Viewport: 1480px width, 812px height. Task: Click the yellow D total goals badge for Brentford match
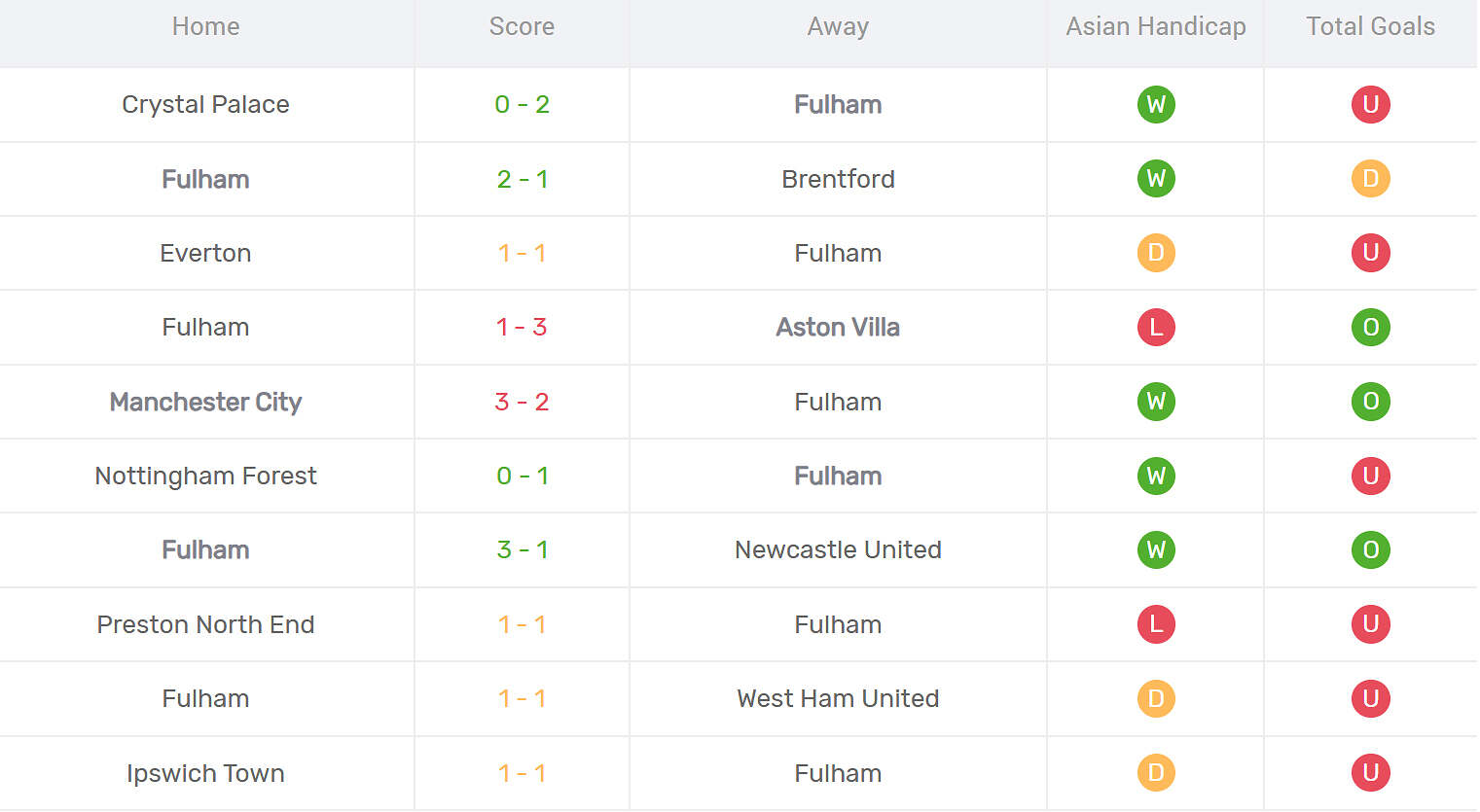coord(1370,179)
